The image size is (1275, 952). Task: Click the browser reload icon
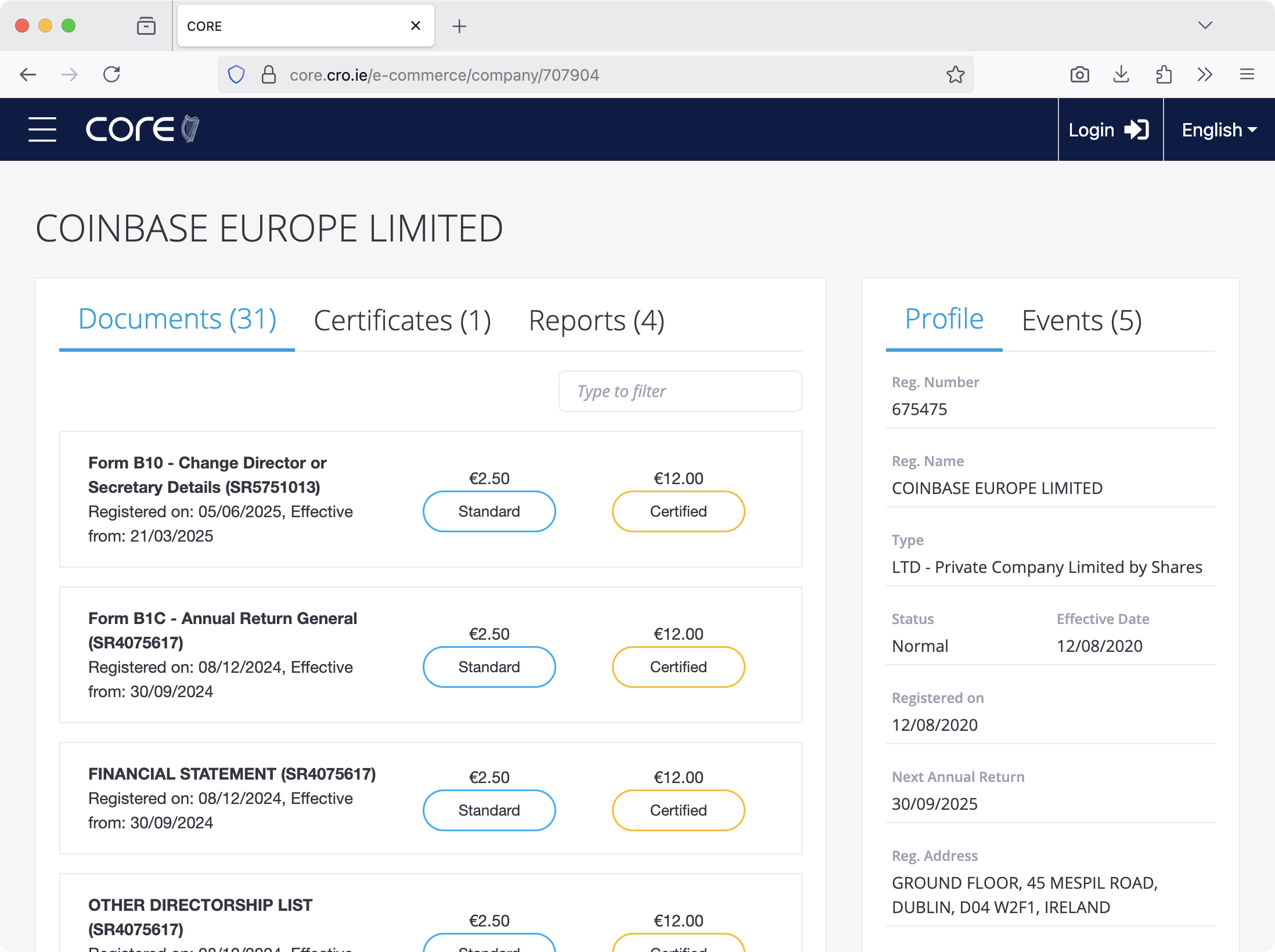111,75
